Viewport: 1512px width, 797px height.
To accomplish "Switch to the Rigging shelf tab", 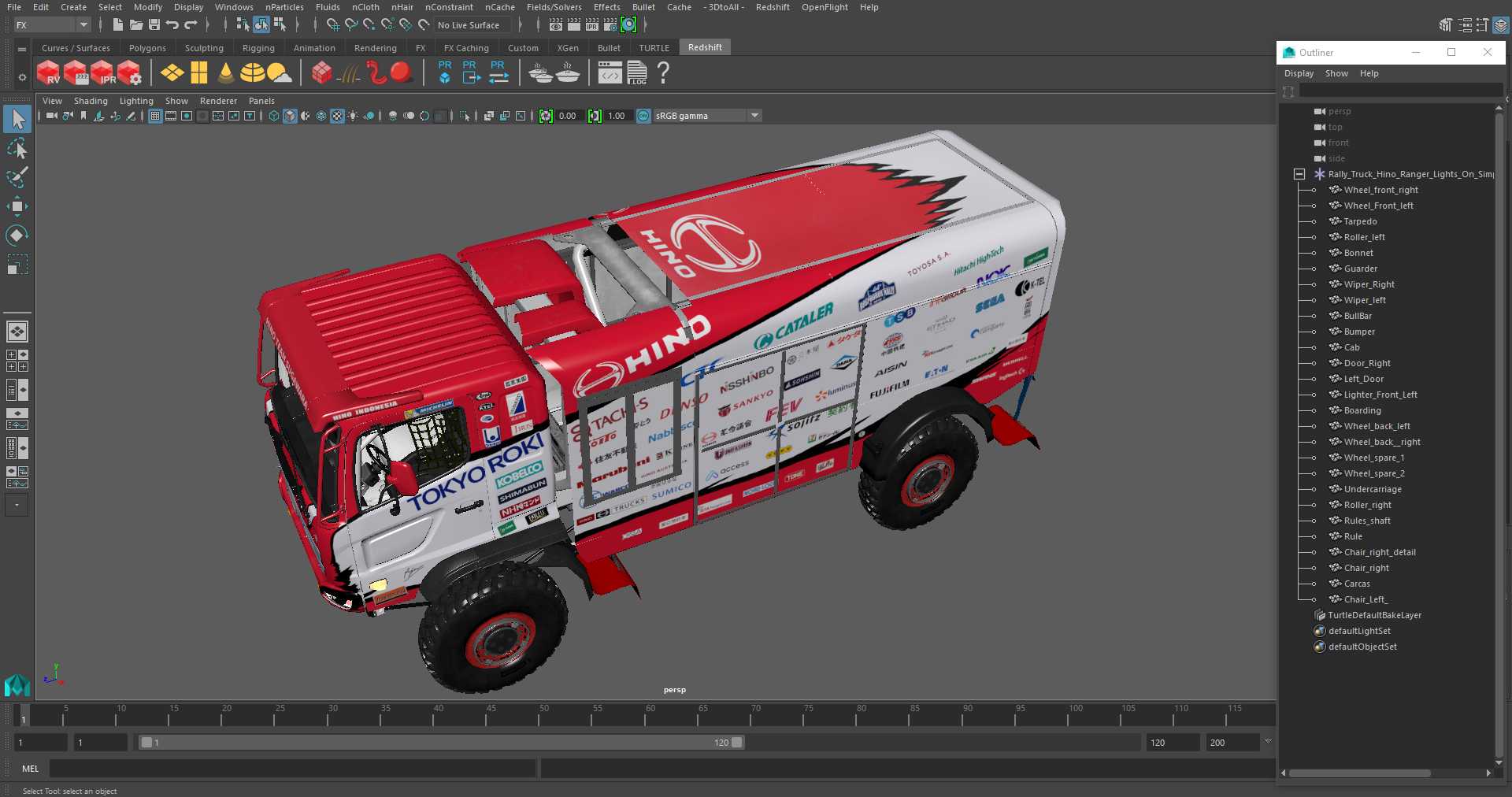I will (258, 48).
